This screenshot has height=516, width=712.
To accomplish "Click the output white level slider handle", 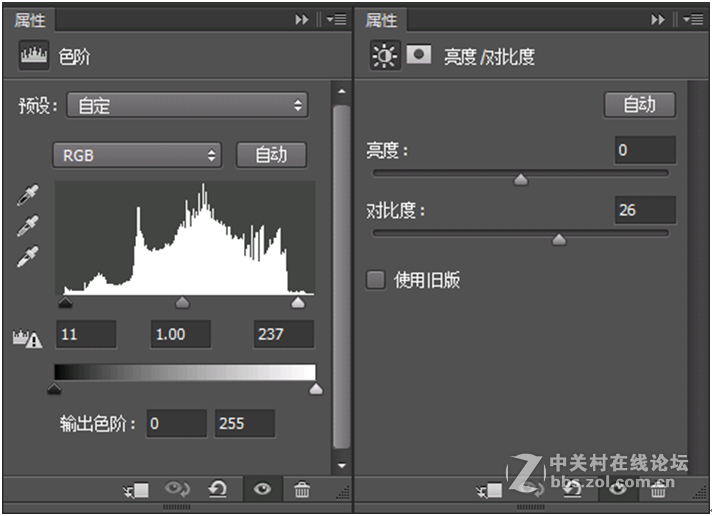I will tap(316, 389).
